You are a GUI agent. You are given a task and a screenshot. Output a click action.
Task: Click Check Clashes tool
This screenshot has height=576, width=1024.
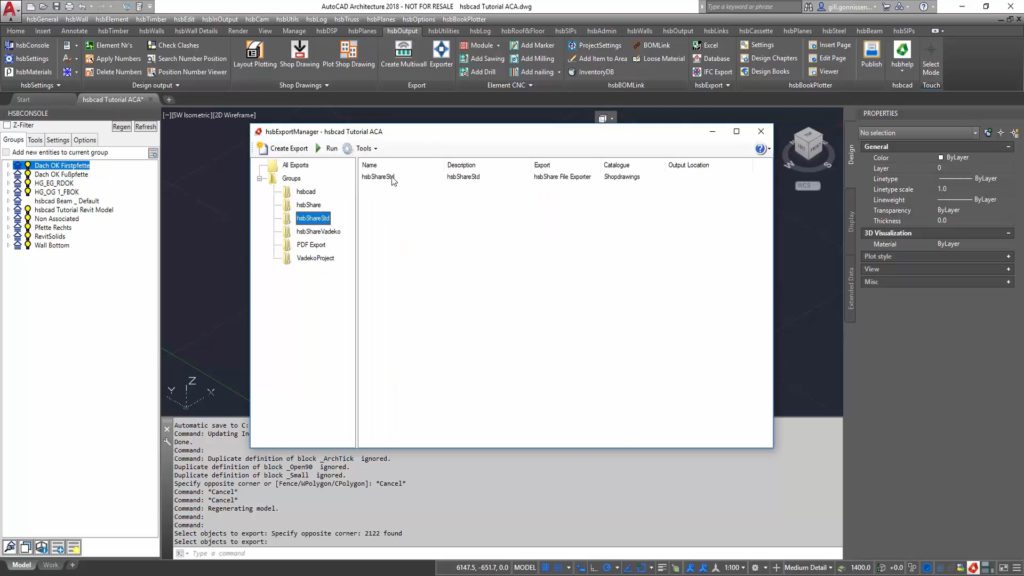[x=173, y=45]
